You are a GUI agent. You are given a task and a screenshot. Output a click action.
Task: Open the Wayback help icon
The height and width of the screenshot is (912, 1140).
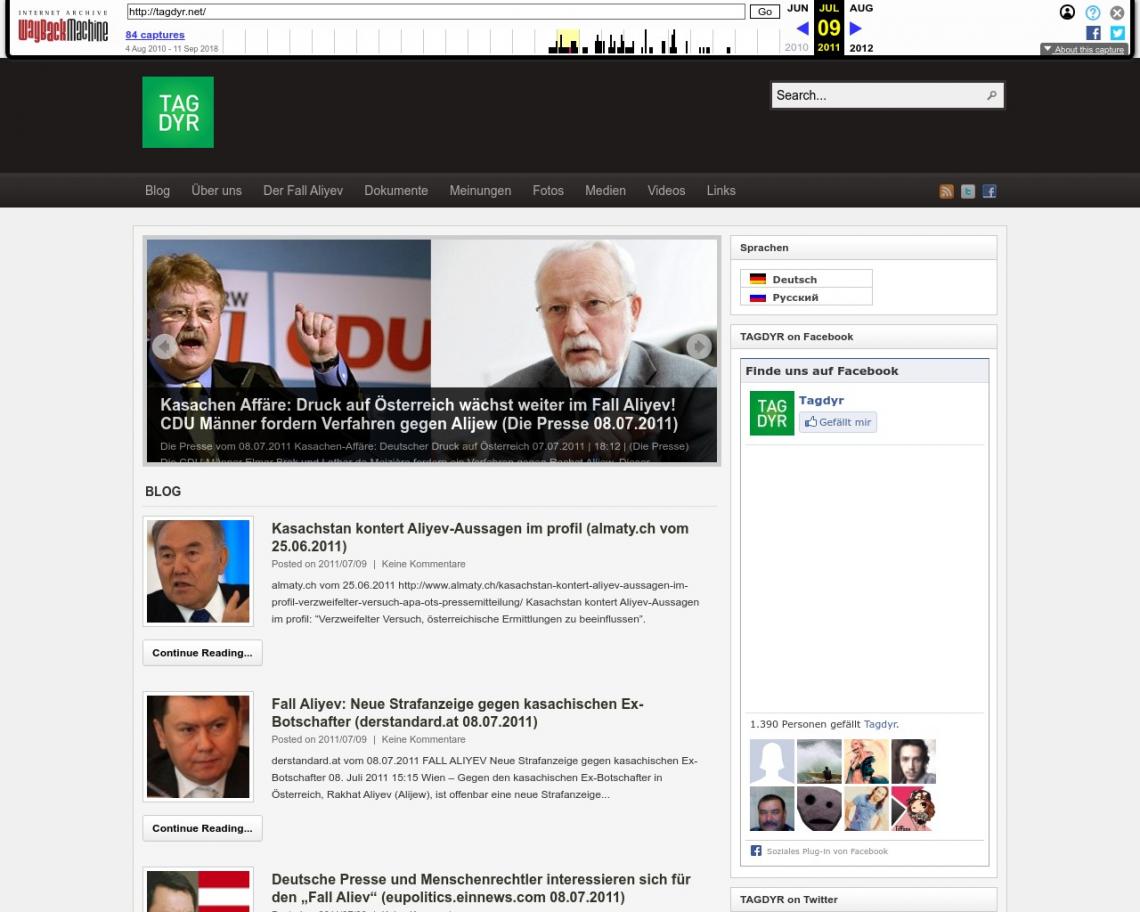click(x=1093, y=12)
